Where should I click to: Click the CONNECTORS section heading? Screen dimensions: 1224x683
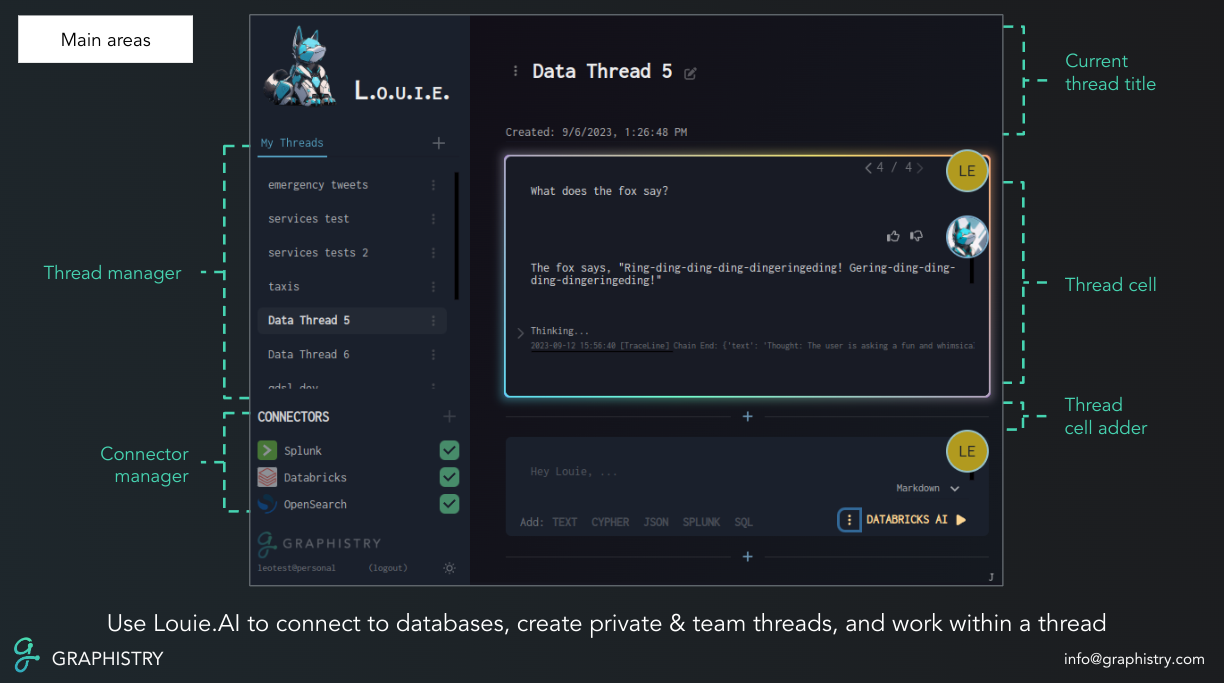293,417
